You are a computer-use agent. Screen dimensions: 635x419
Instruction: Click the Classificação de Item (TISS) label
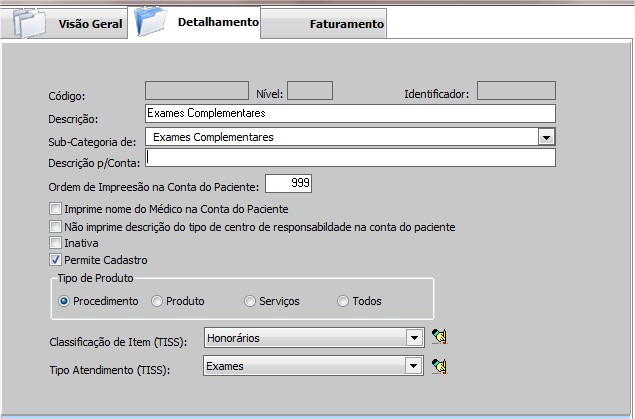118,342
